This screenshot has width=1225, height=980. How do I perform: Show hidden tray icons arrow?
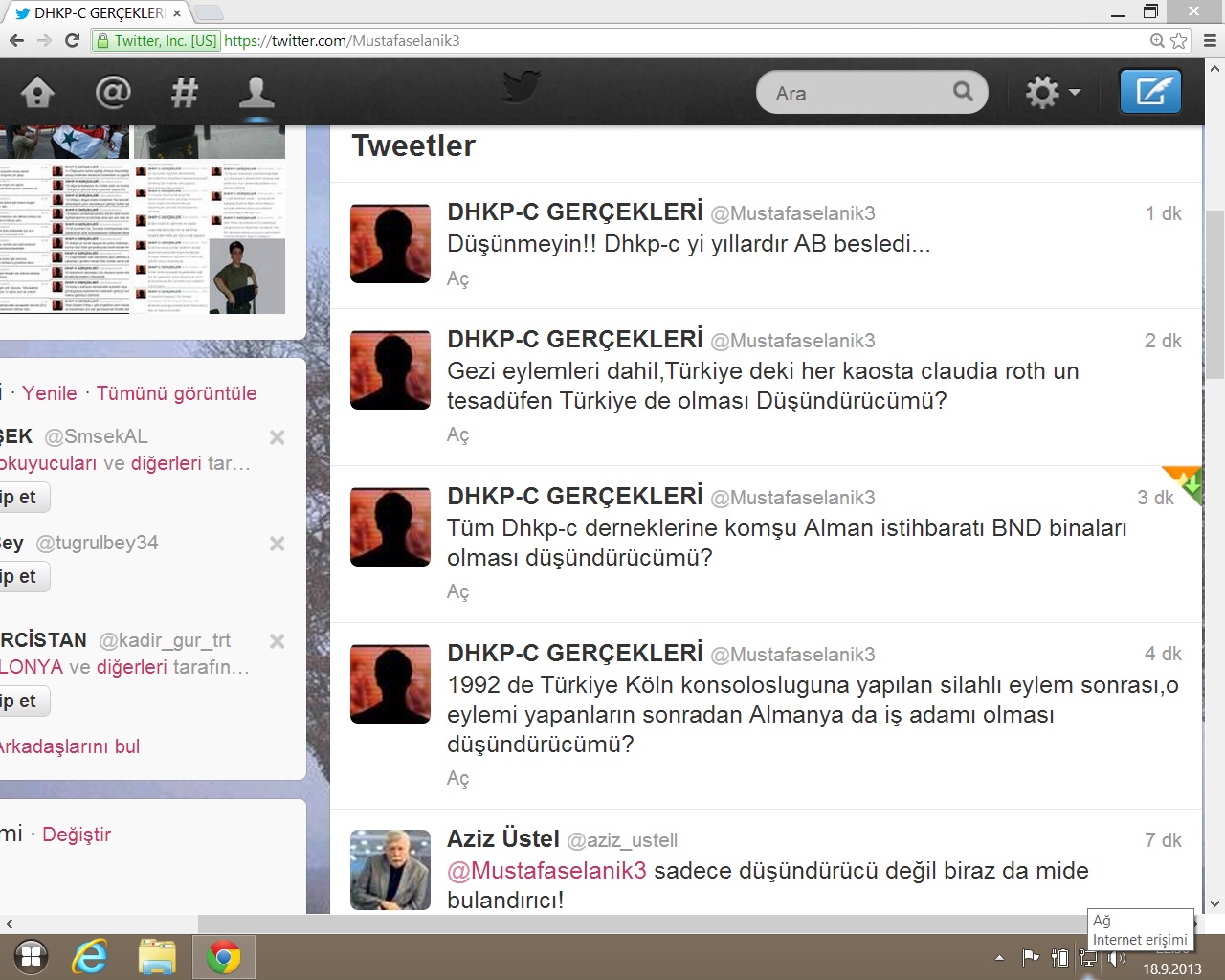[999, 957]
